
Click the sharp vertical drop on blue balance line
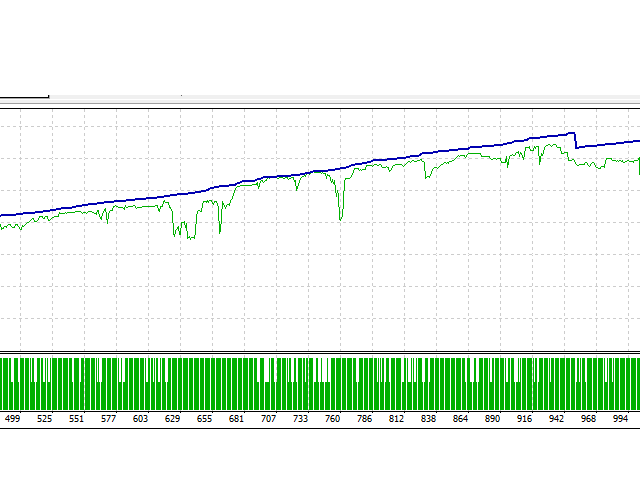tap(575, 140)
